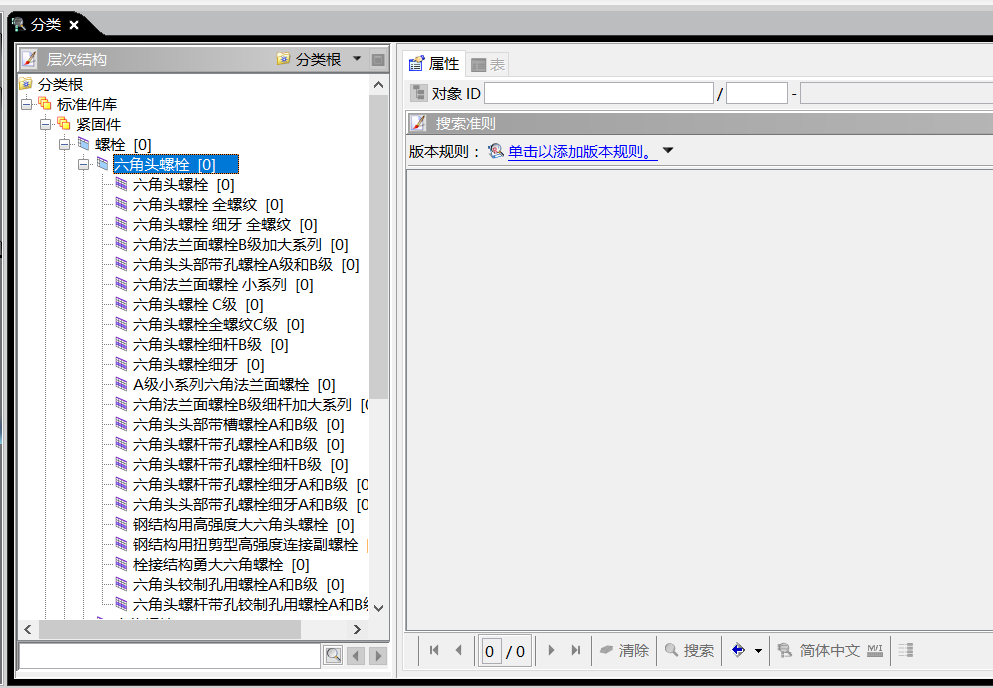Close the 分类 tab
Image resolution: width=993 pixels, height=688 pixels.
(x=74, y=25)
